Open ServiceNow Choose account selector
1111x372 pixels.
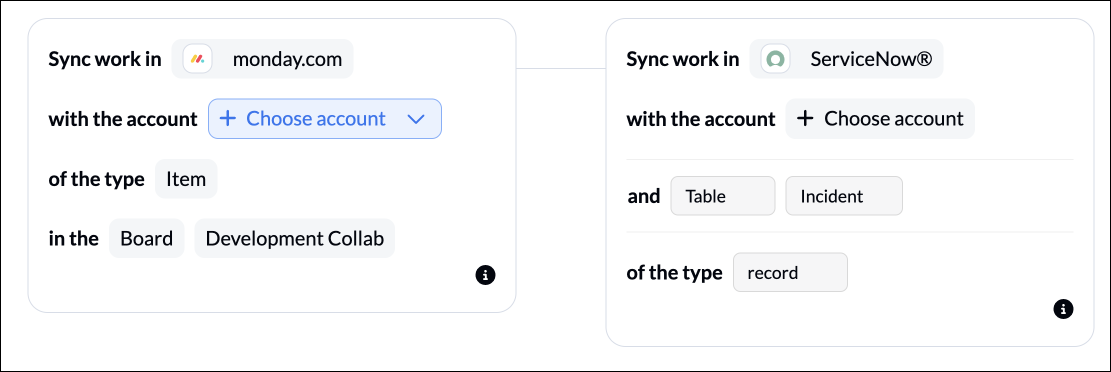[x=880, y=118]
